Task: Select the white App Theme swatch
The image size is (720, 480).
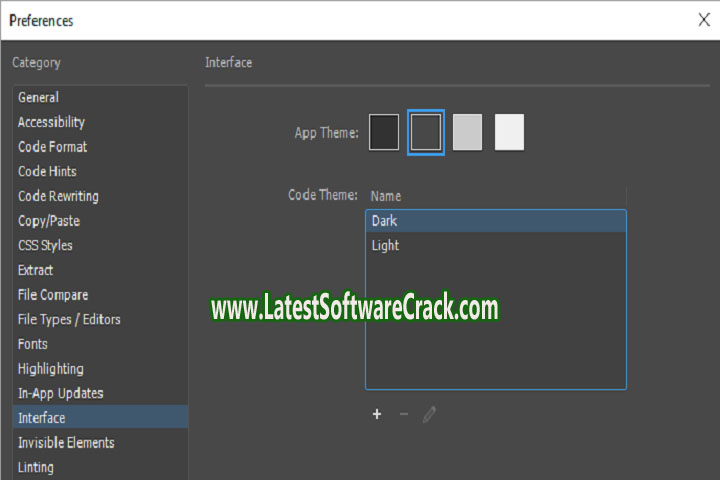Action: 509,132
